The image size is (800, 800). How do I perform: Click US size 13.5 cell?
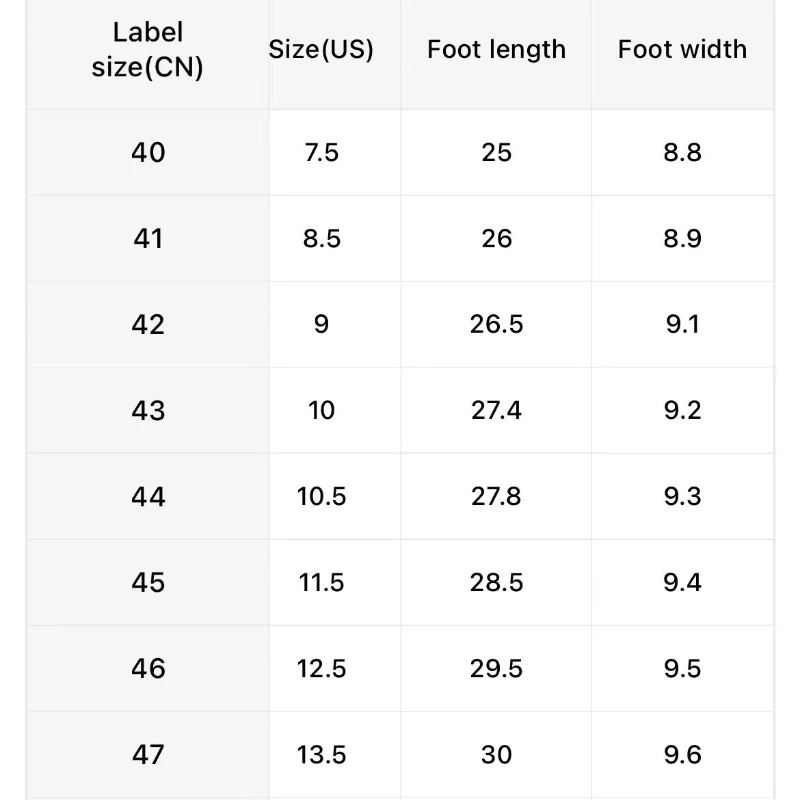pyautogui.click(x=321, y=755)
